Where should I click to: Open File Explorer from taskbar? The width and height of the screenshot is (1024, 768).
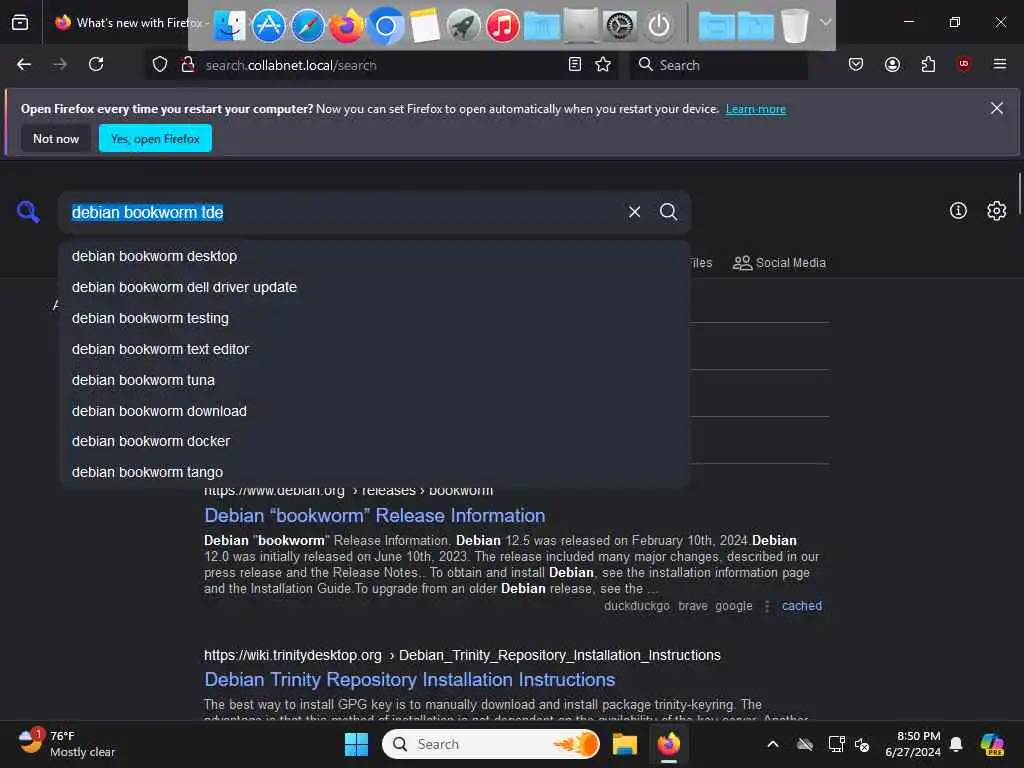point(624,744)
